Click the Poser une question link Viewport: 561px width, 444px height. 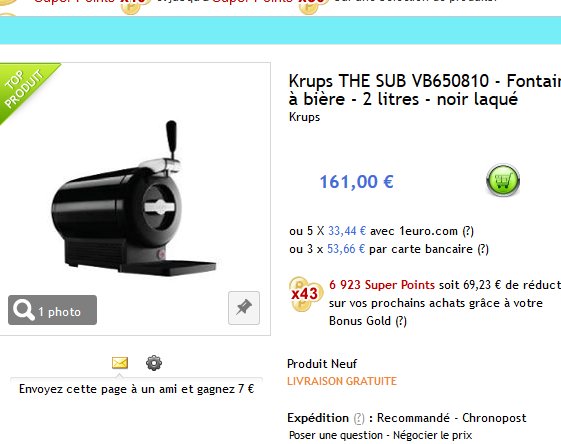point(336,435)
